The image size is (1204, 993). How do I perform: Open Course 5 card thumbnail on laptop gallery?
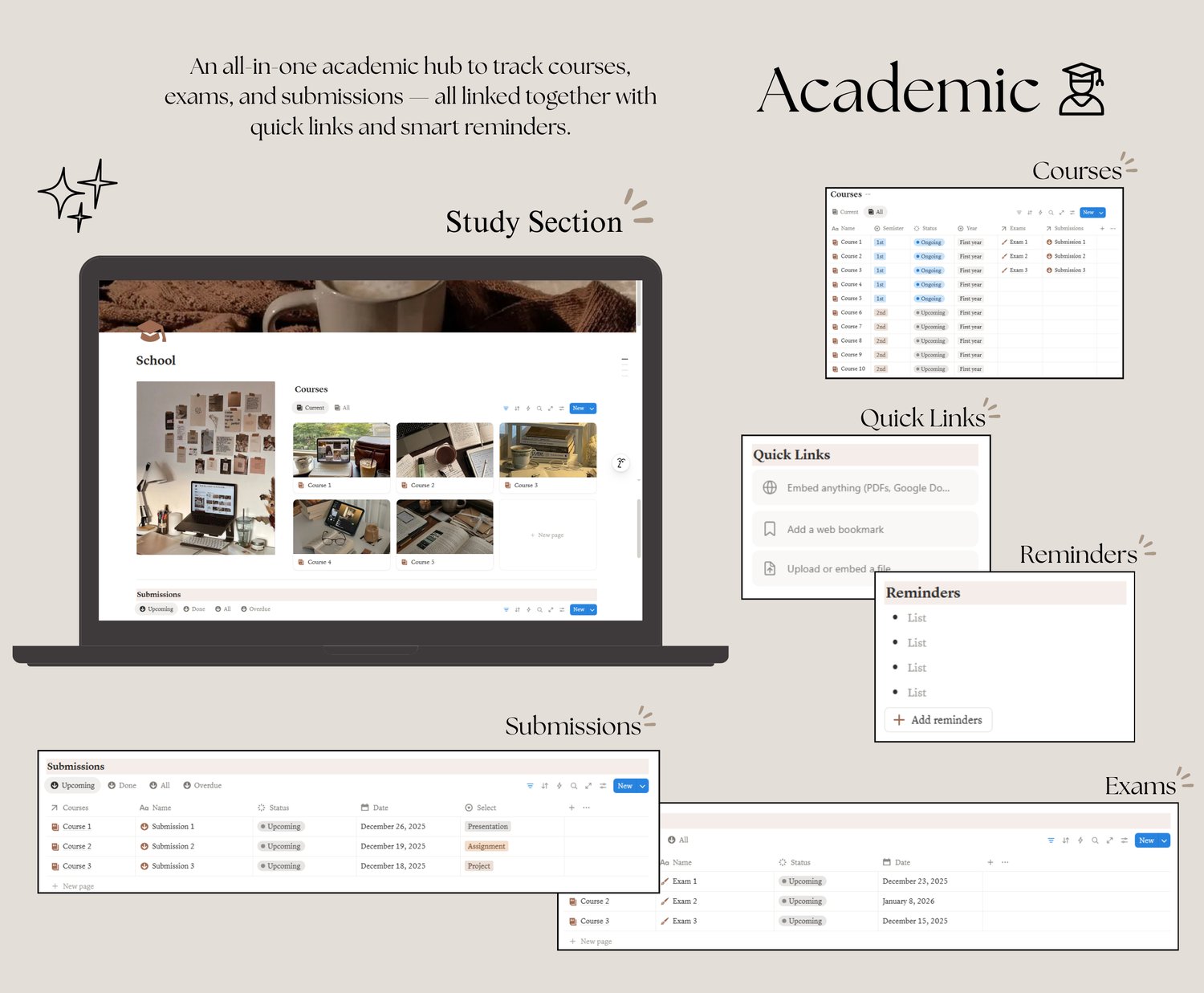coord(445,527)
